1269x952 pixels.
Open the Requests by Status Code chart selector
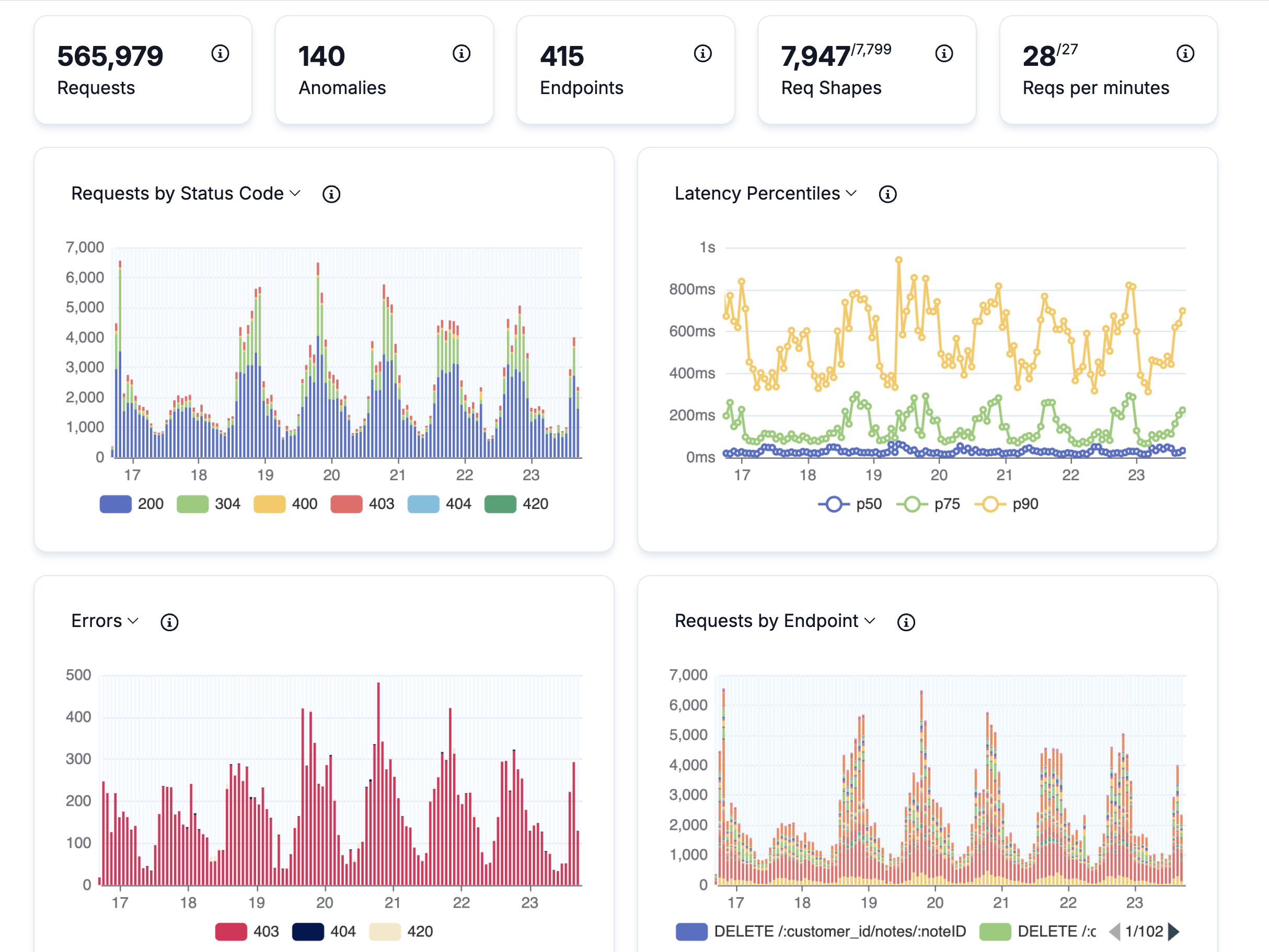(x=296, y=194)
